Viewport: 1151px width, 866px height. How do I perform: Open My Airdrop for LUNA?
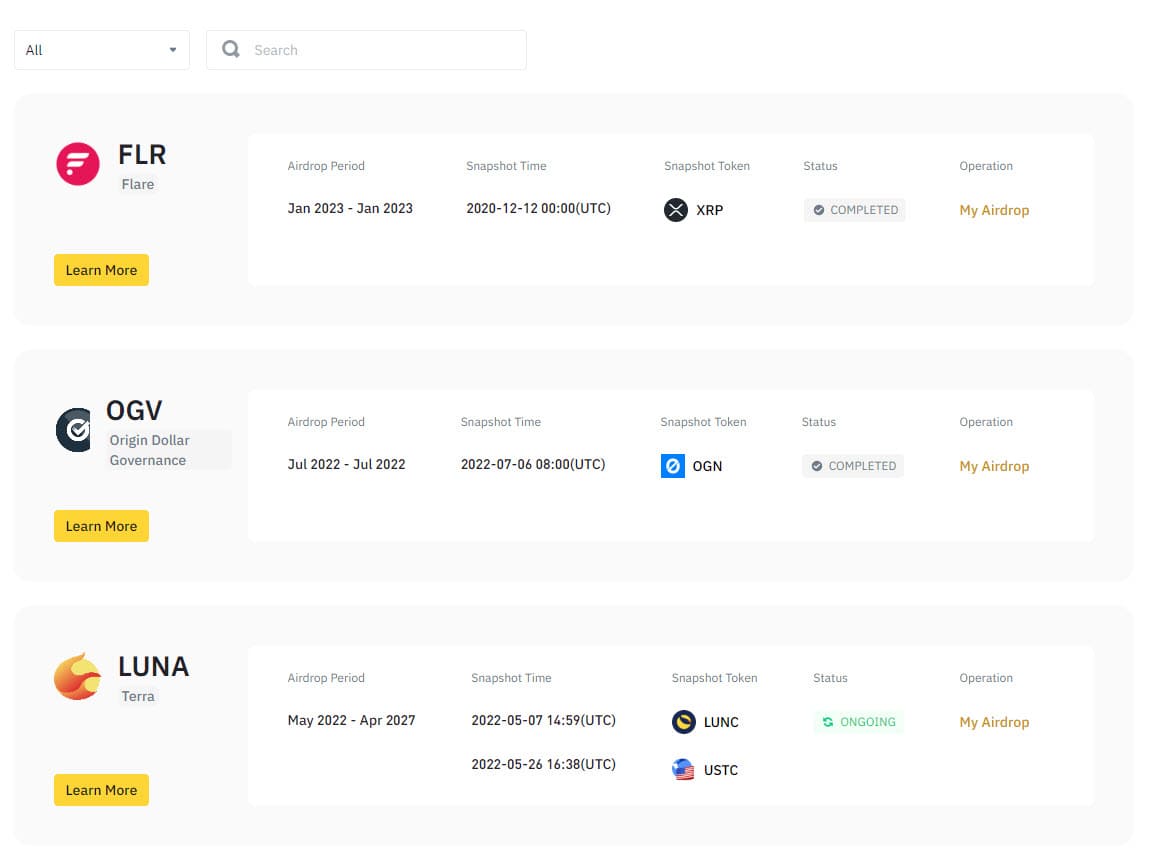click(994, 722)
